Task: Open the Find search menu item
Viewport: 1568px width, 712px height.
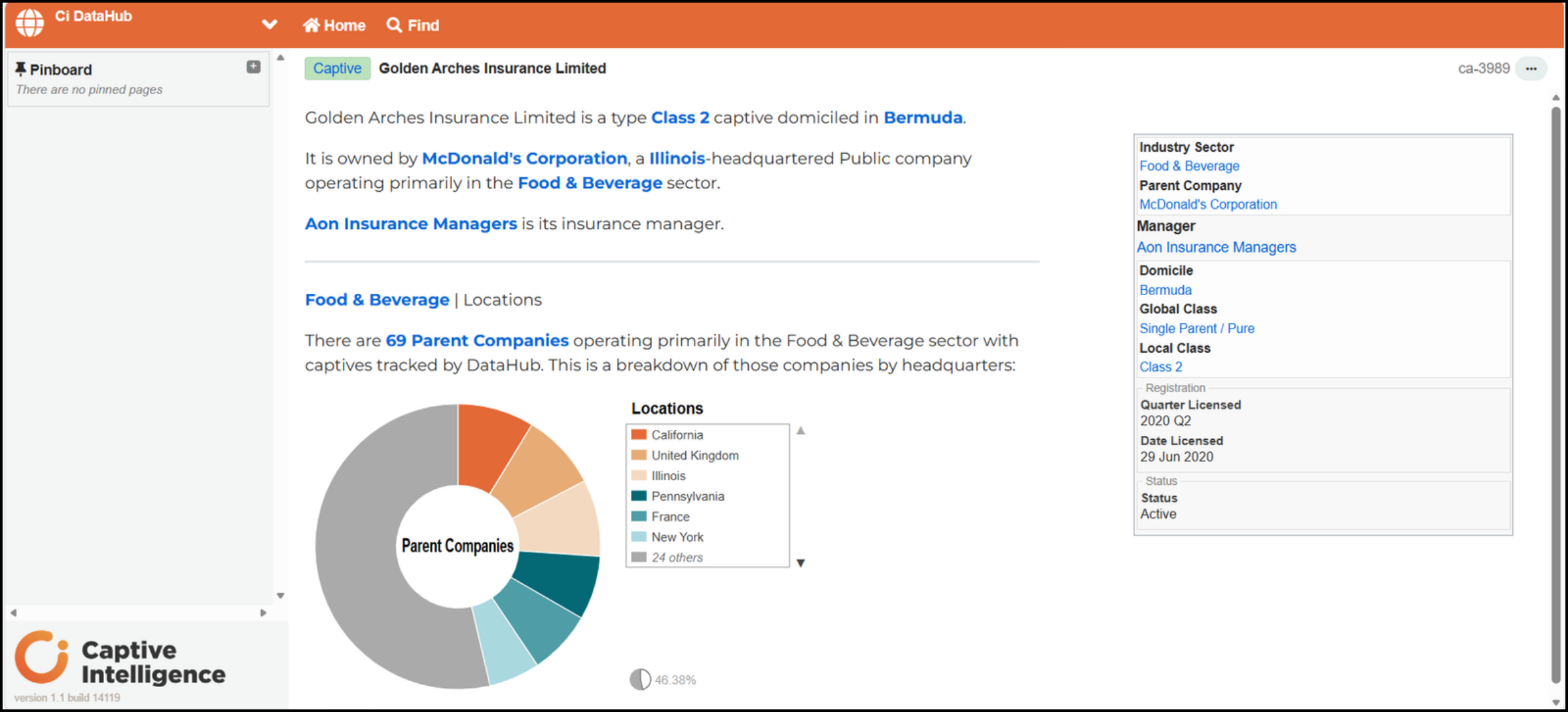Action: [413, 25]
